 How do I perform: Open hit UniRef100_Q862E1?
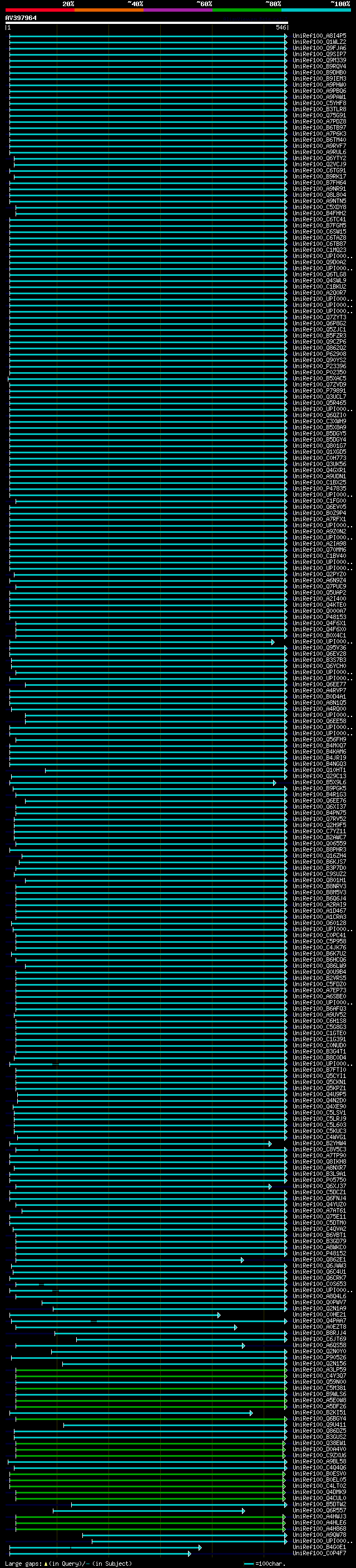319,1259
